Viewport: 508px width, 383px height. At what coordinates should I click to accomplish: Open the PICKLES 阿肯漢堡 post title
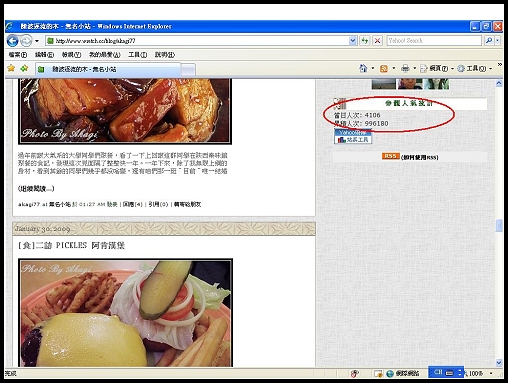click(x=71, y=246)
